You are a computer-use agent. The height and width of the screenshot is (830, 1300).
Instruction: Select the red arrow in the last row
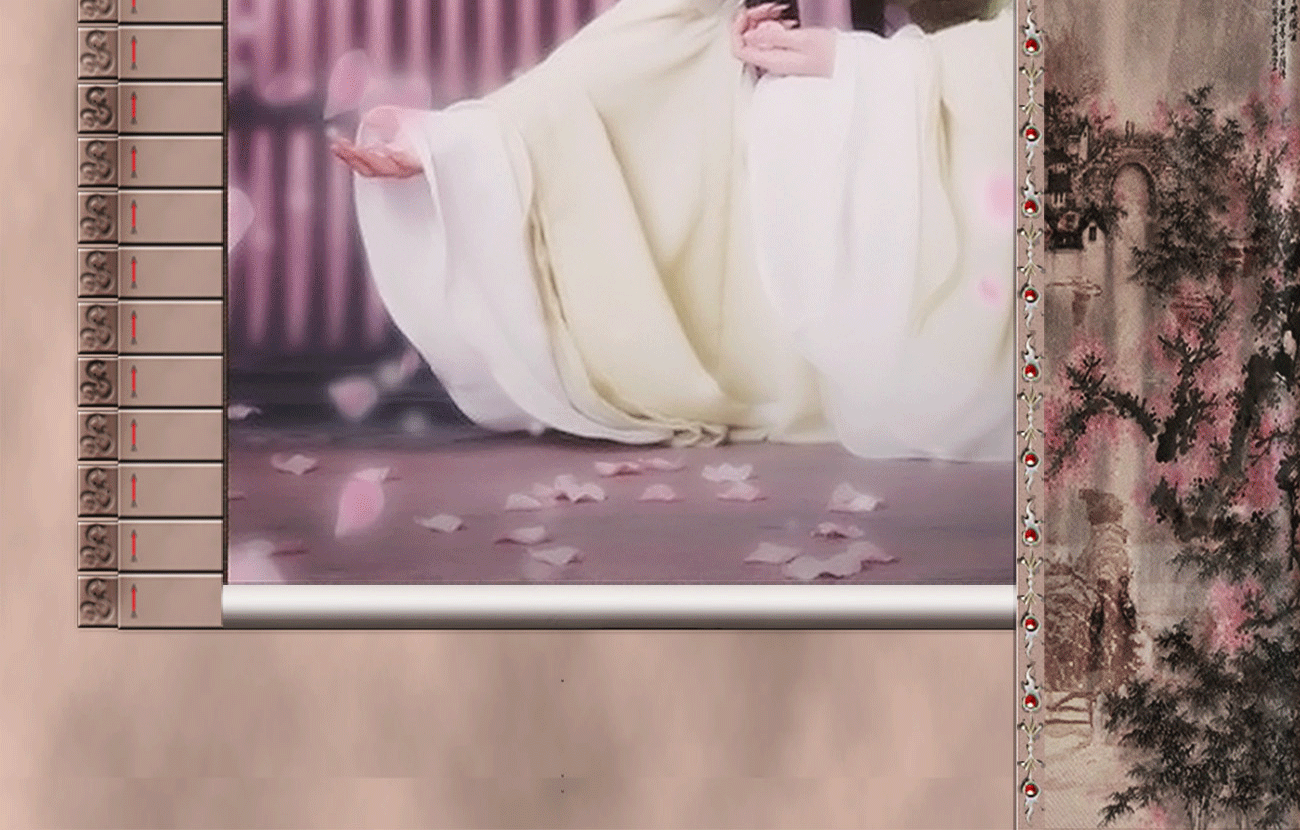coord(133,600)
